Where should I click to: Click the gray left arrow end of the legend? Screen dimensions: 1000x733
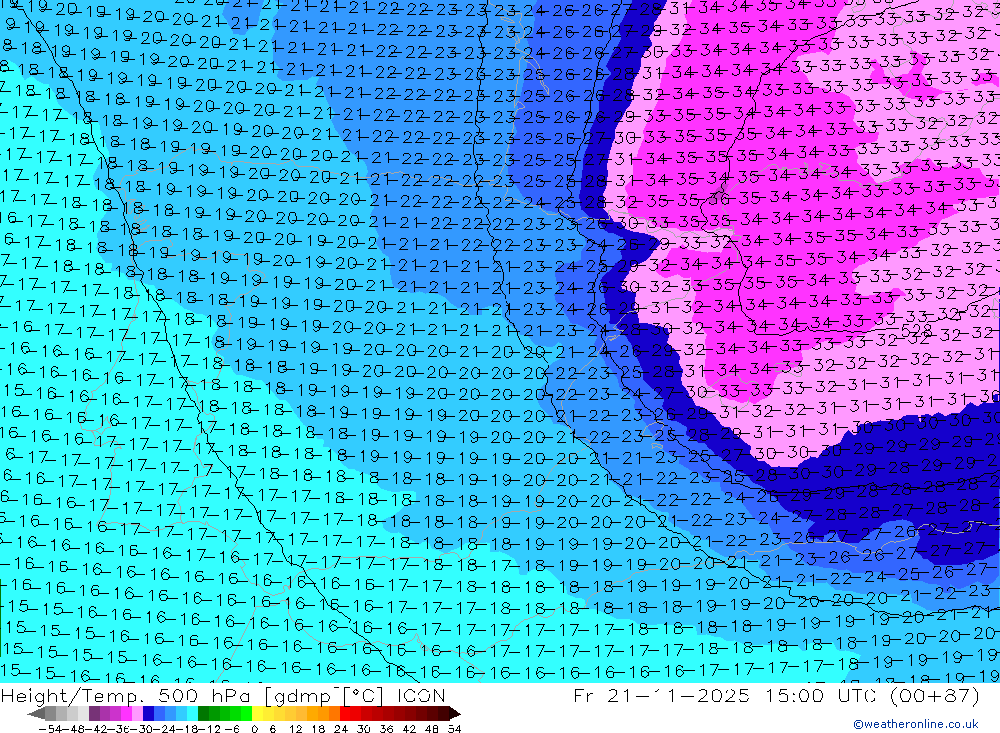tap(36, 713)
